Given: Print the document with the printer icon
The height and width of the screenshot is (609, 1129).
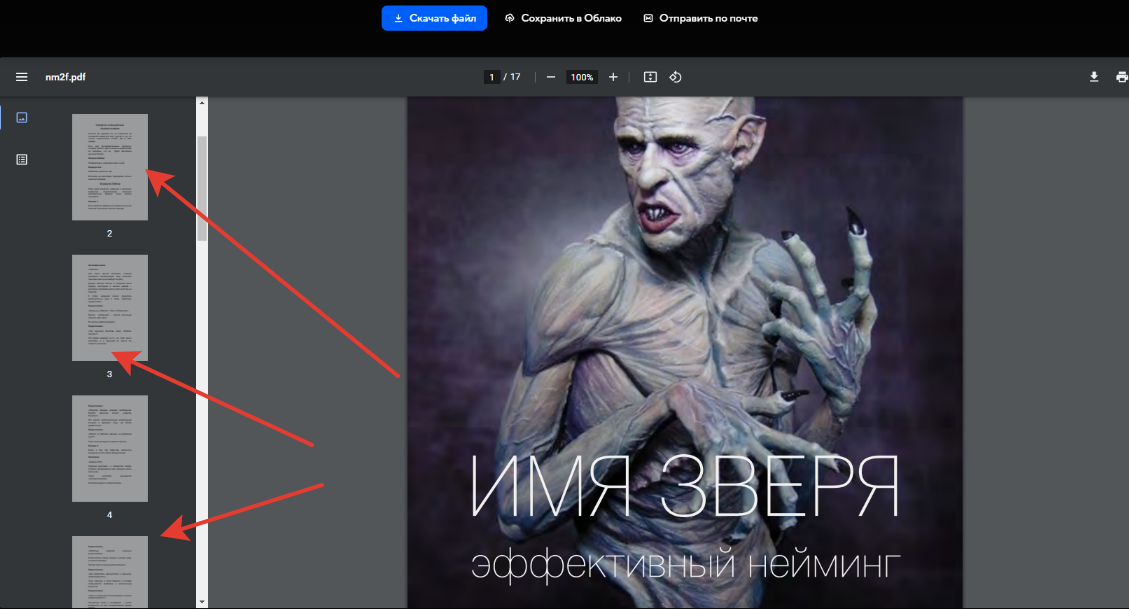Looking at the screenshot, I should pos(1121,77).
